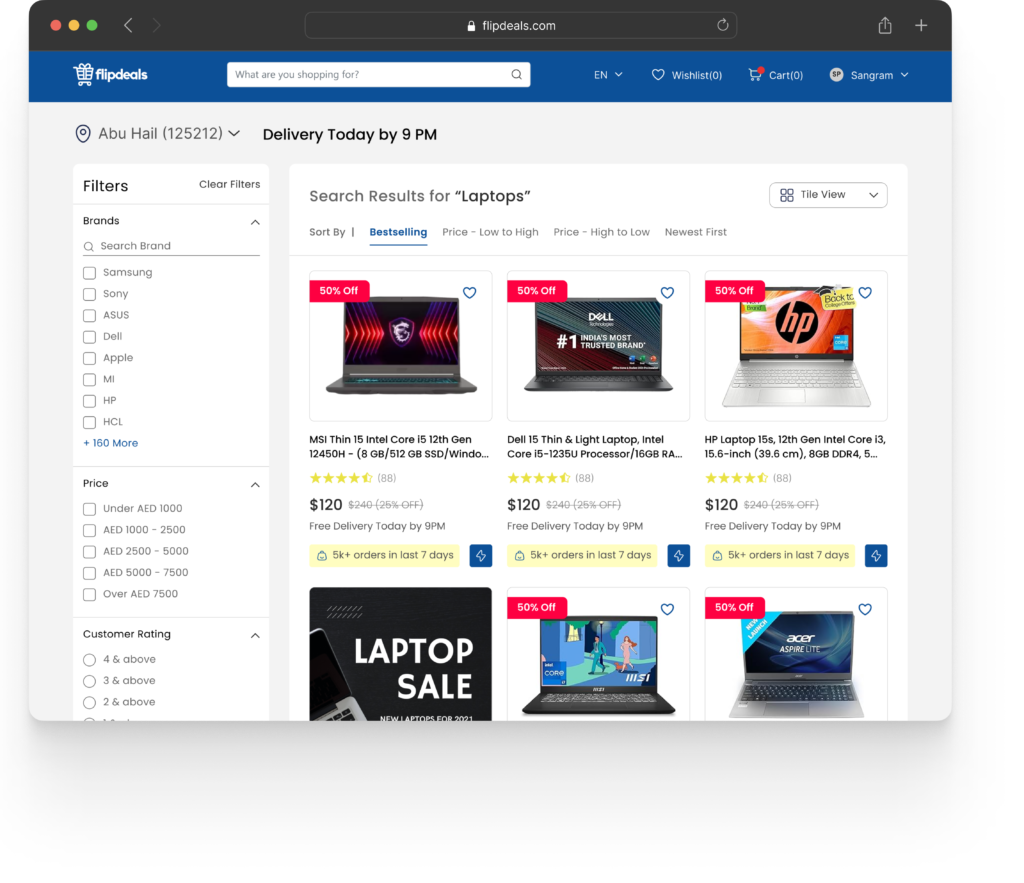Click the 50% Off badge on MSI Thin 15
This screenshot has width=1024, height=883.
339,291
